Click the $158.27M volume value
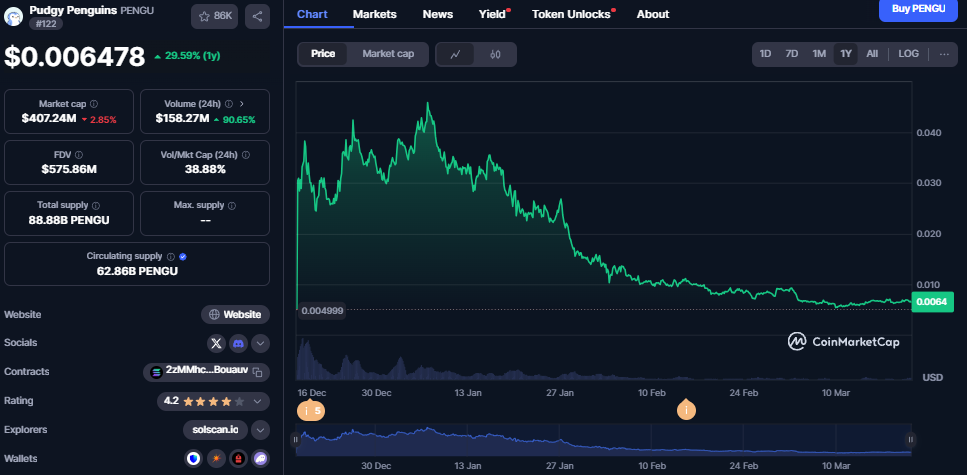 point(183,118)
